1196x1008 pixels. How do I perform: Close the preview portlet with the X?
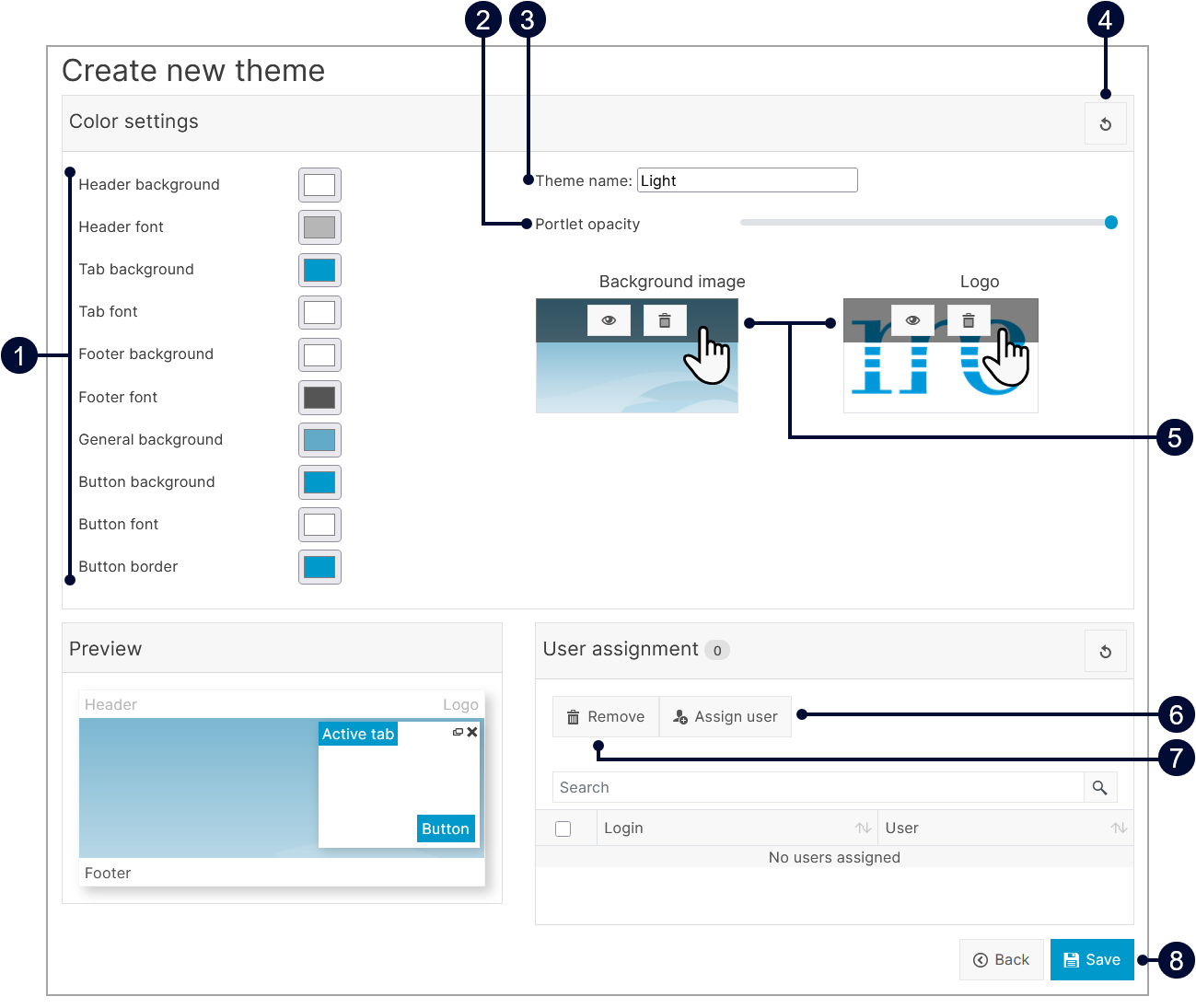click(x=472, y=732)
